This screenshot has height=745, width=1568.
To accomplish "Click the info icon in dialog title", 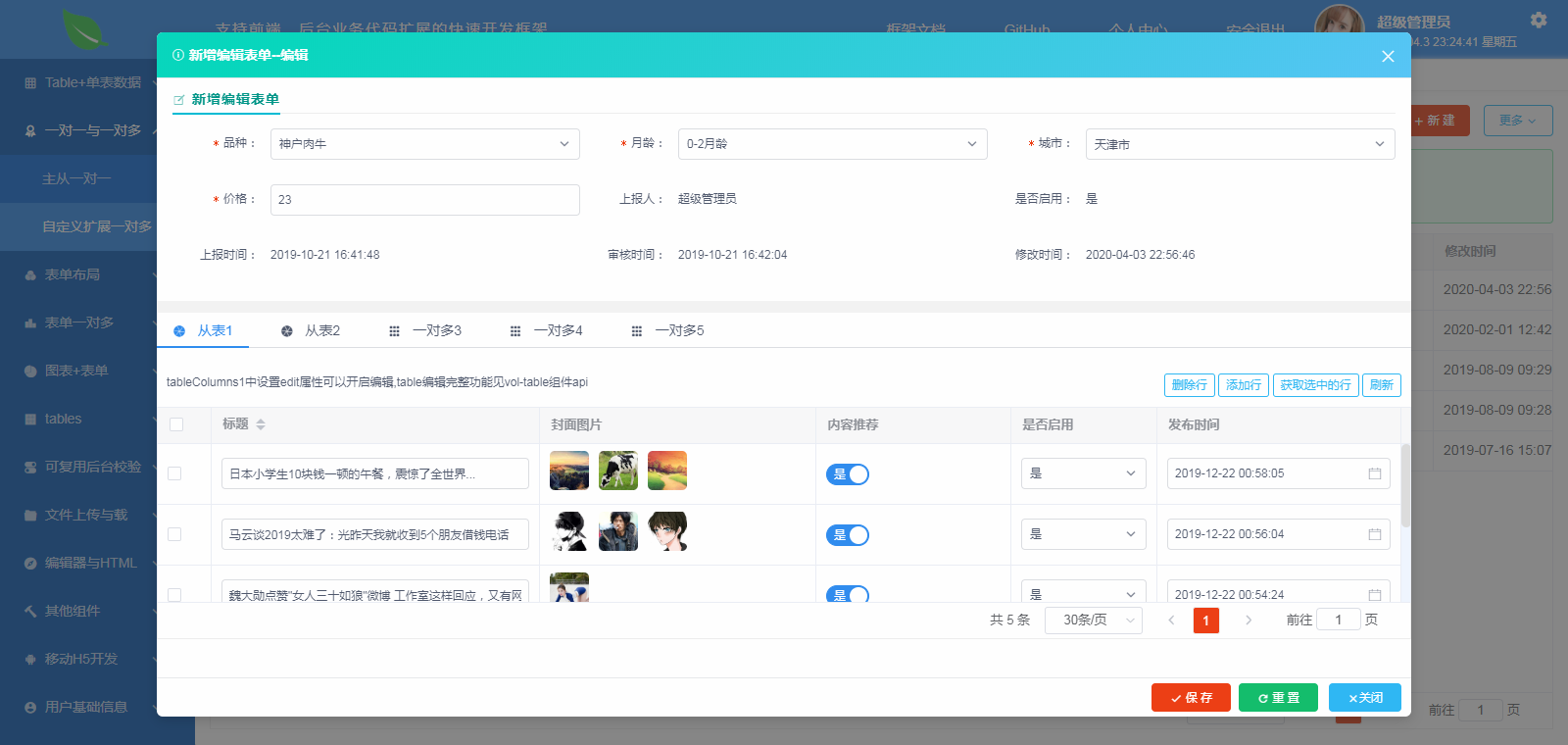I will click(x=178, y=55).
